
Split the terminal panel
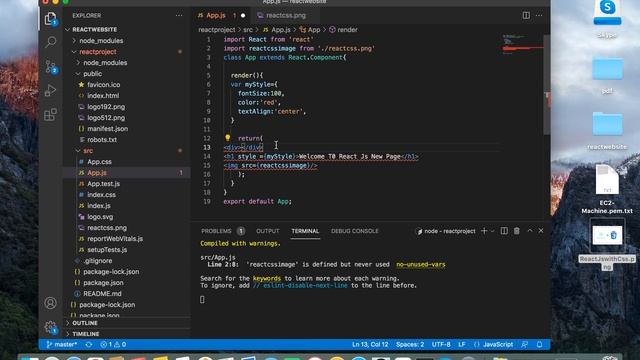[504, 231]
